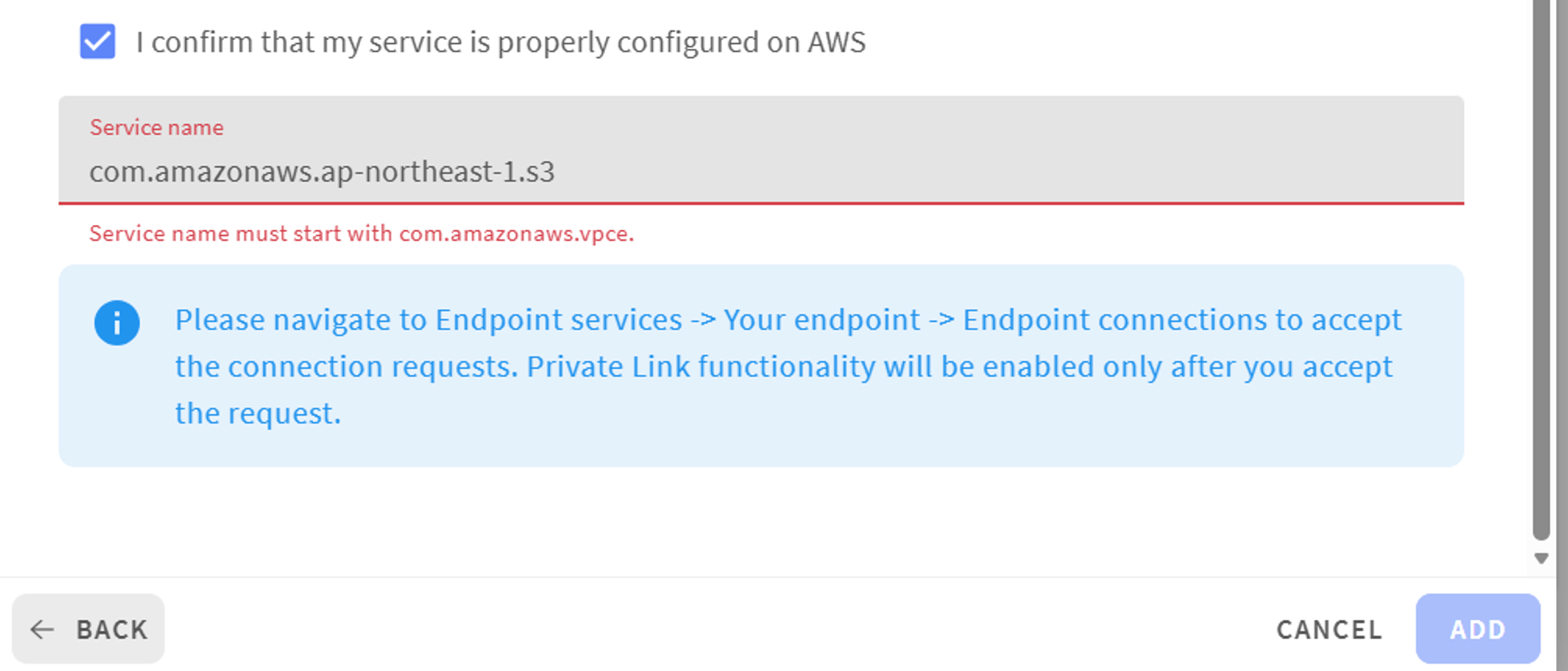Click the 'Please navigate to Endpoint services' text
1568x671 pixels.
(x=428, y=320)
